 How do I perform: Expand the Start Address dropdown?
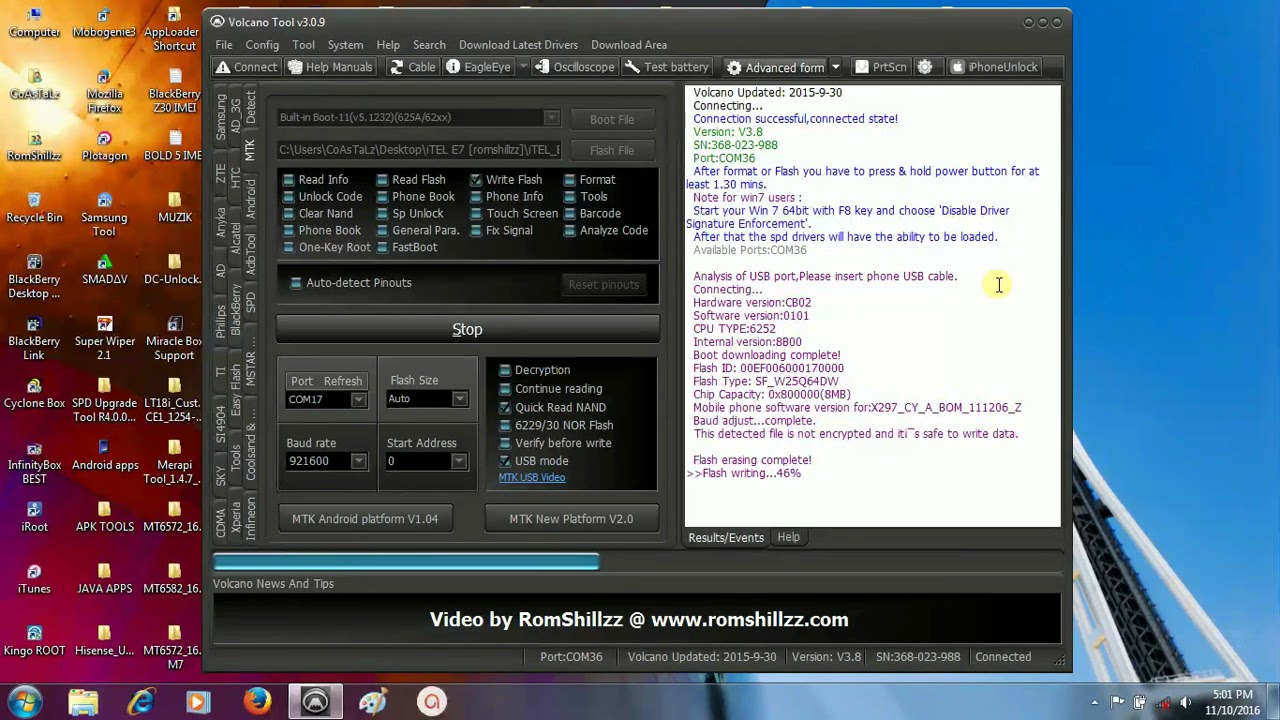point(458,461)
